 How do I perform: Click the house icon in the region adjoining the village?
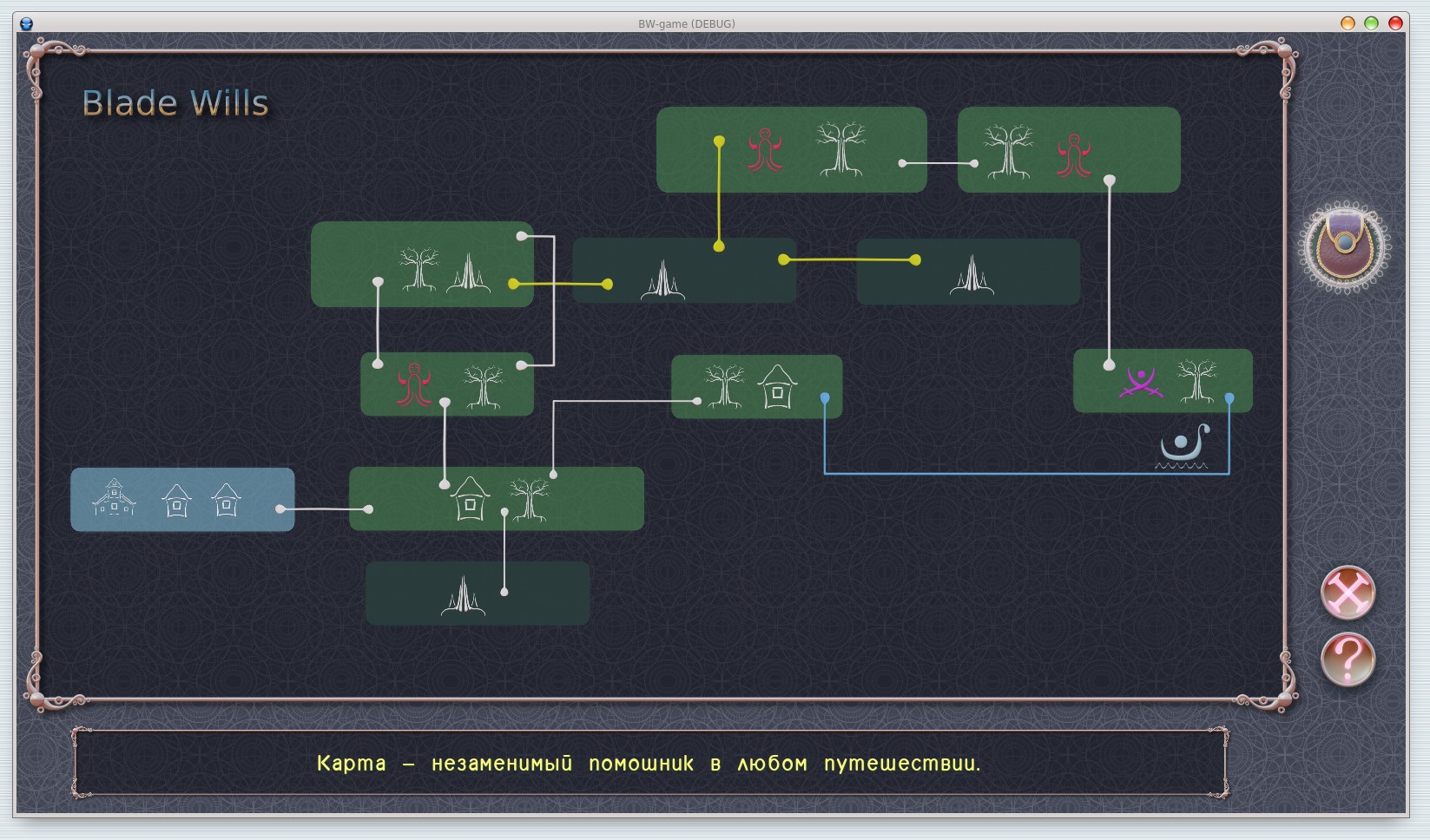pos(471,499)
